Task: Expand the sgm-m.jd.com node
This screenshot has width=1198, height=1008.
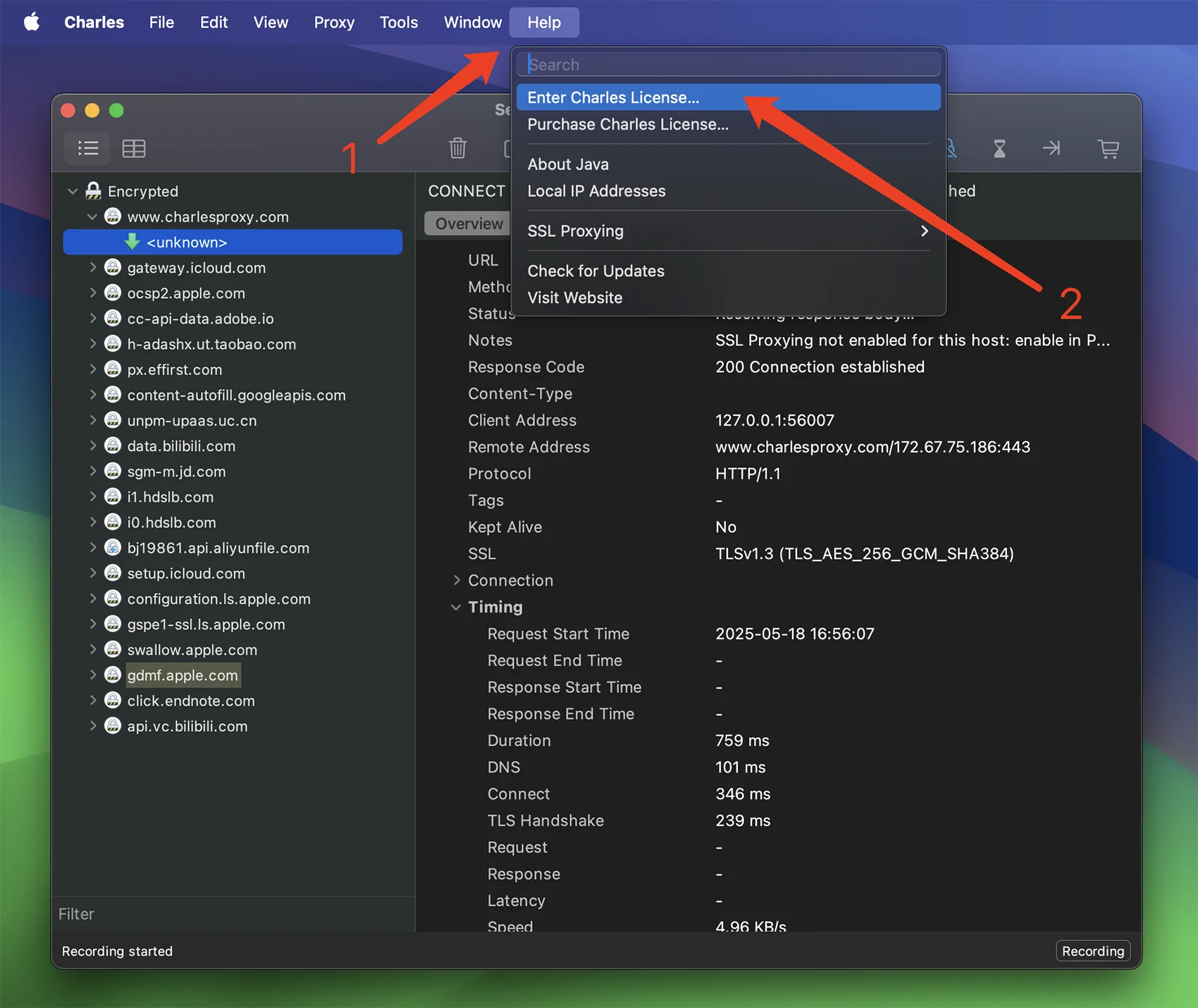Action: (x=92, y=471)
